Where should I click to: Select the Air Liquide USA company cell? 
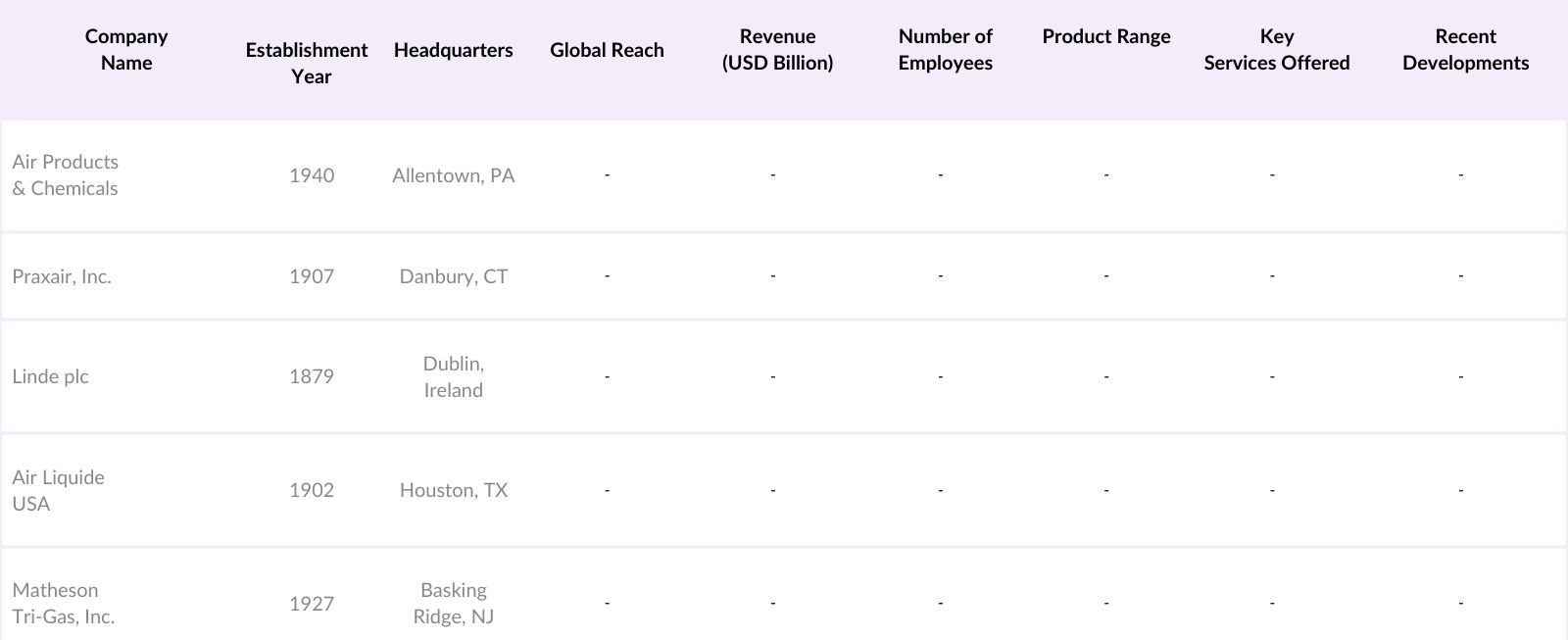[58, 490]
